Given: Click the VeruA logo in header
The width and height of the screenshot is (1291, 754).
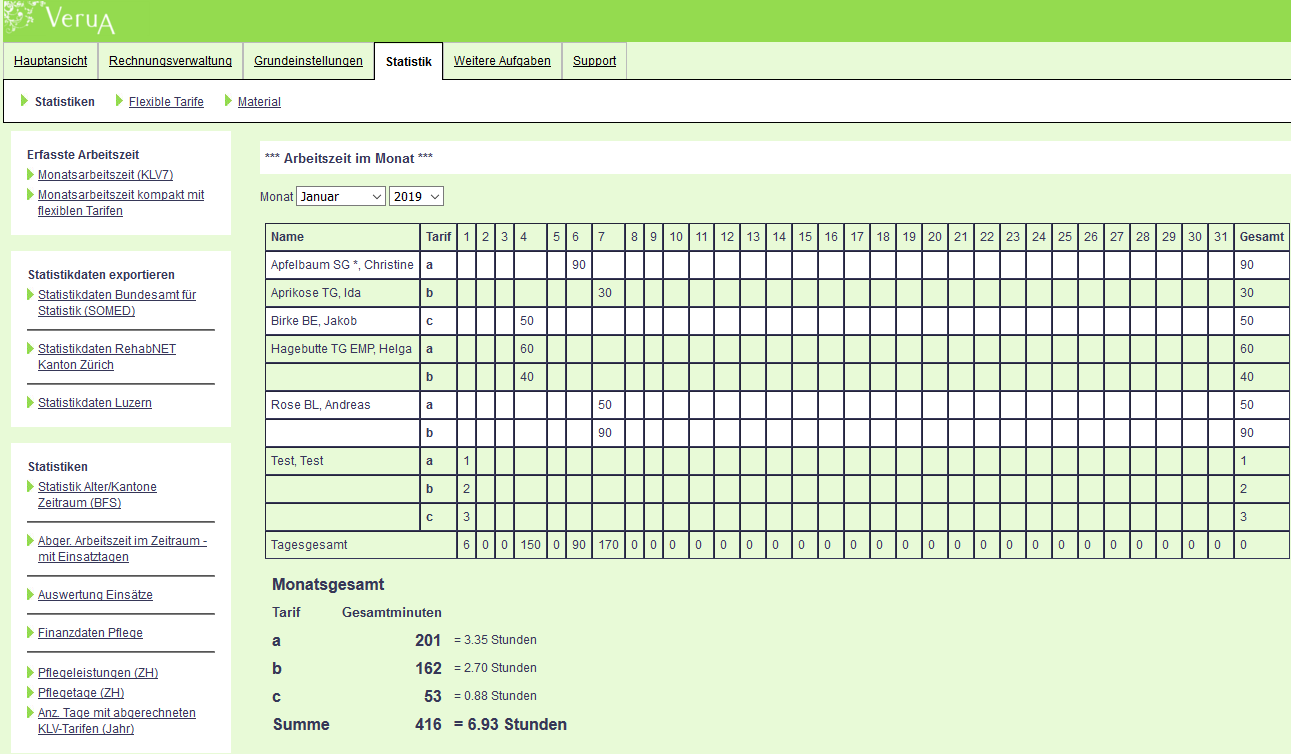Looking at the screenshot, I should 60,17.
